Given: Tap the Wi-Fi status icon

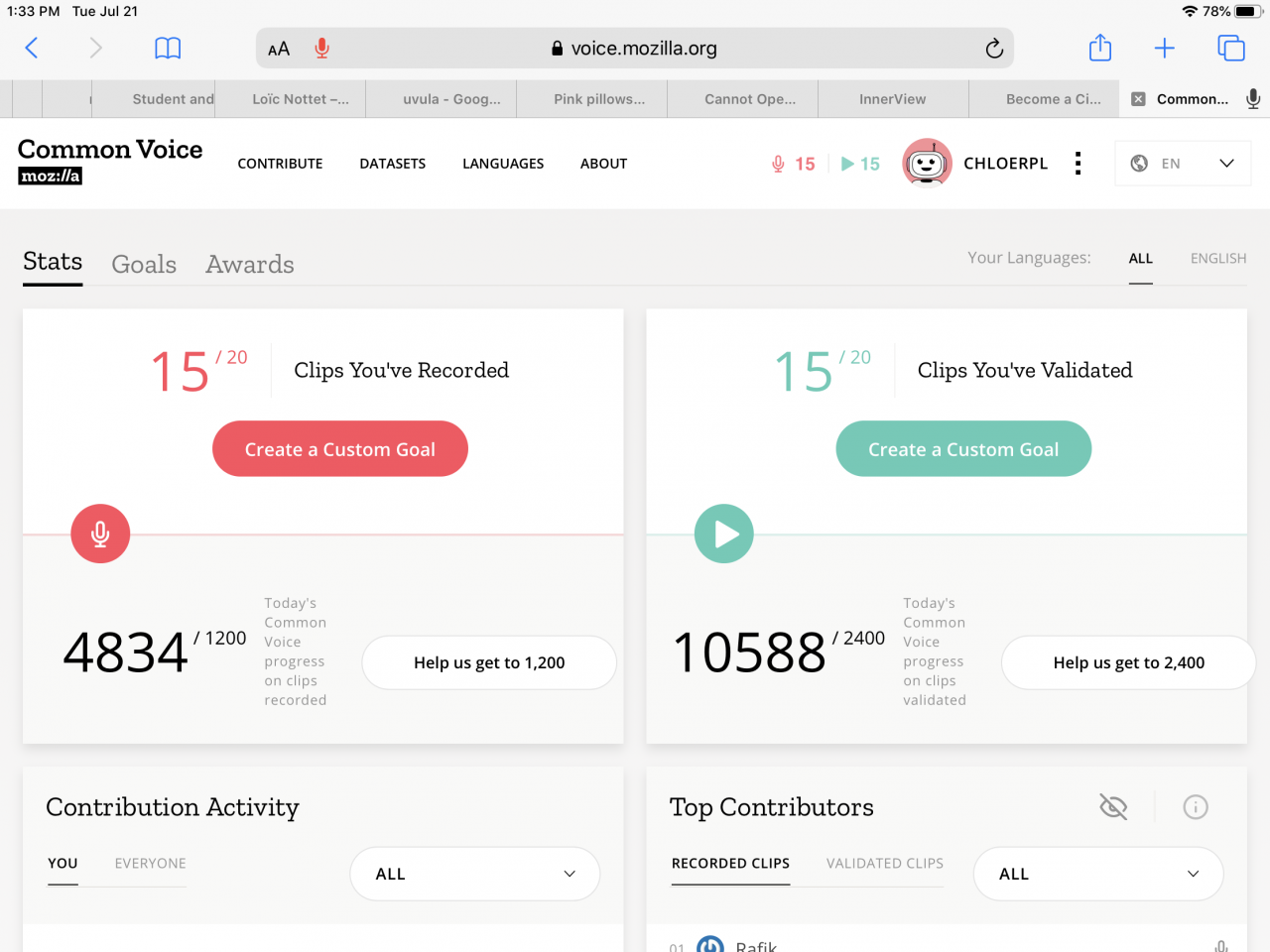Looking at the screenshot, I should click(1190, 11).
